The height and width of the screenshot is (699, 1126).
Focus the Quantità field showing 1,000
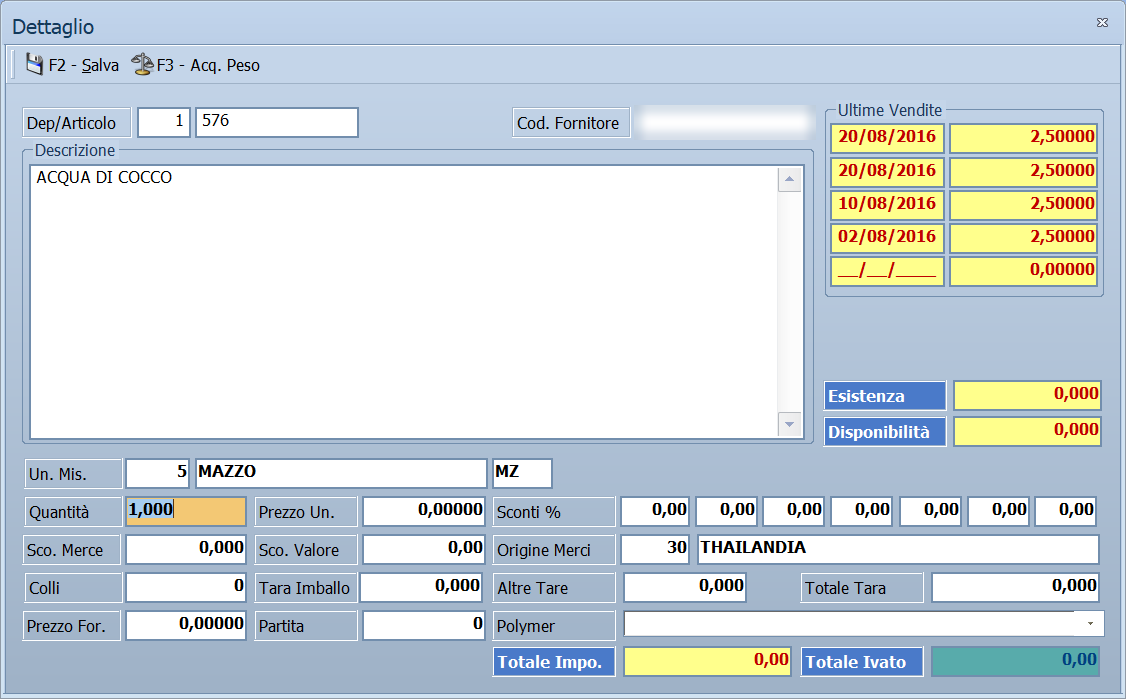(x=186, y=511)
